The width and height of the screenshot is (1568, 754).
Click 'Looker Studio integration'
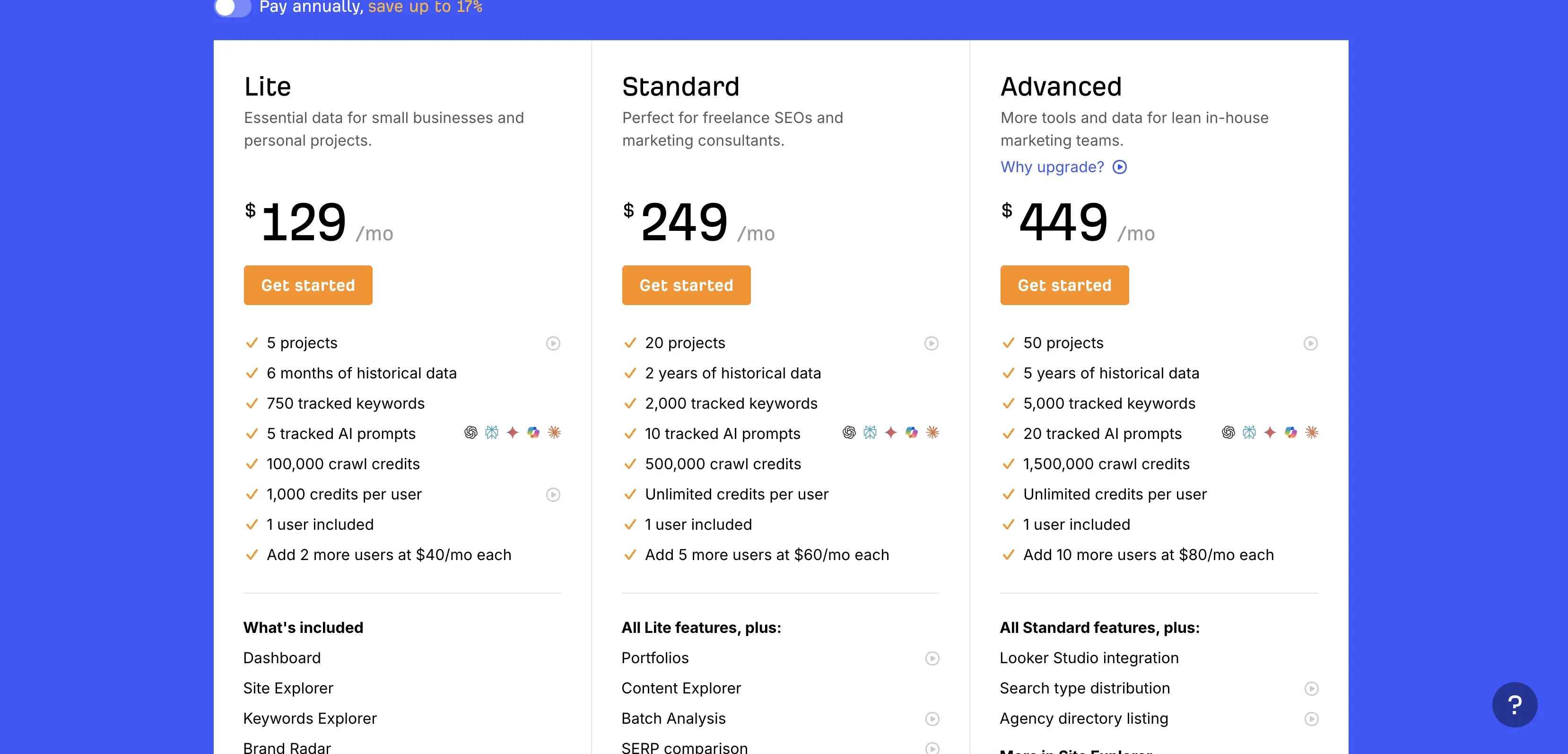point(1089,658)
